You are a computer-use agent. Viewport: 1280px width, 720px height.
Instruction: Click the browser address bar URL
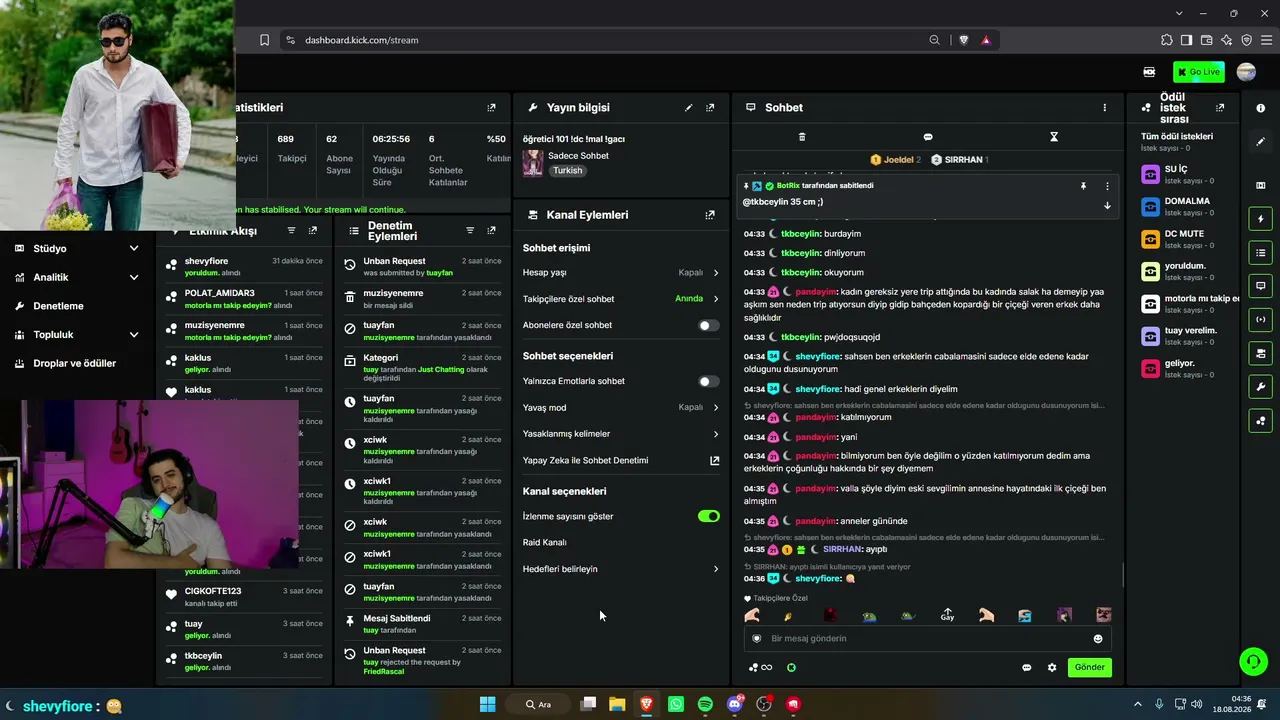pyautogui.click(x=361, y=40)
